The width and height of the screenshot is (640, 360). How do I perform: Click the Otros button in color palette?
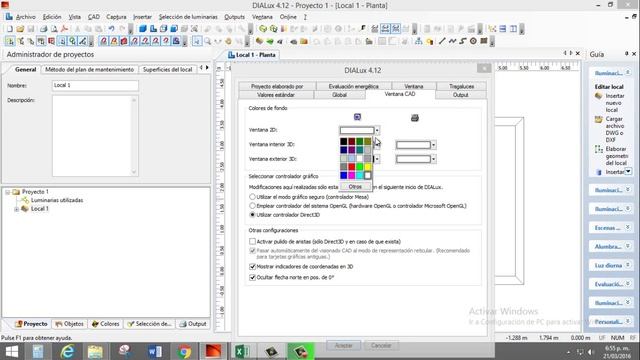tap(355, 187)
